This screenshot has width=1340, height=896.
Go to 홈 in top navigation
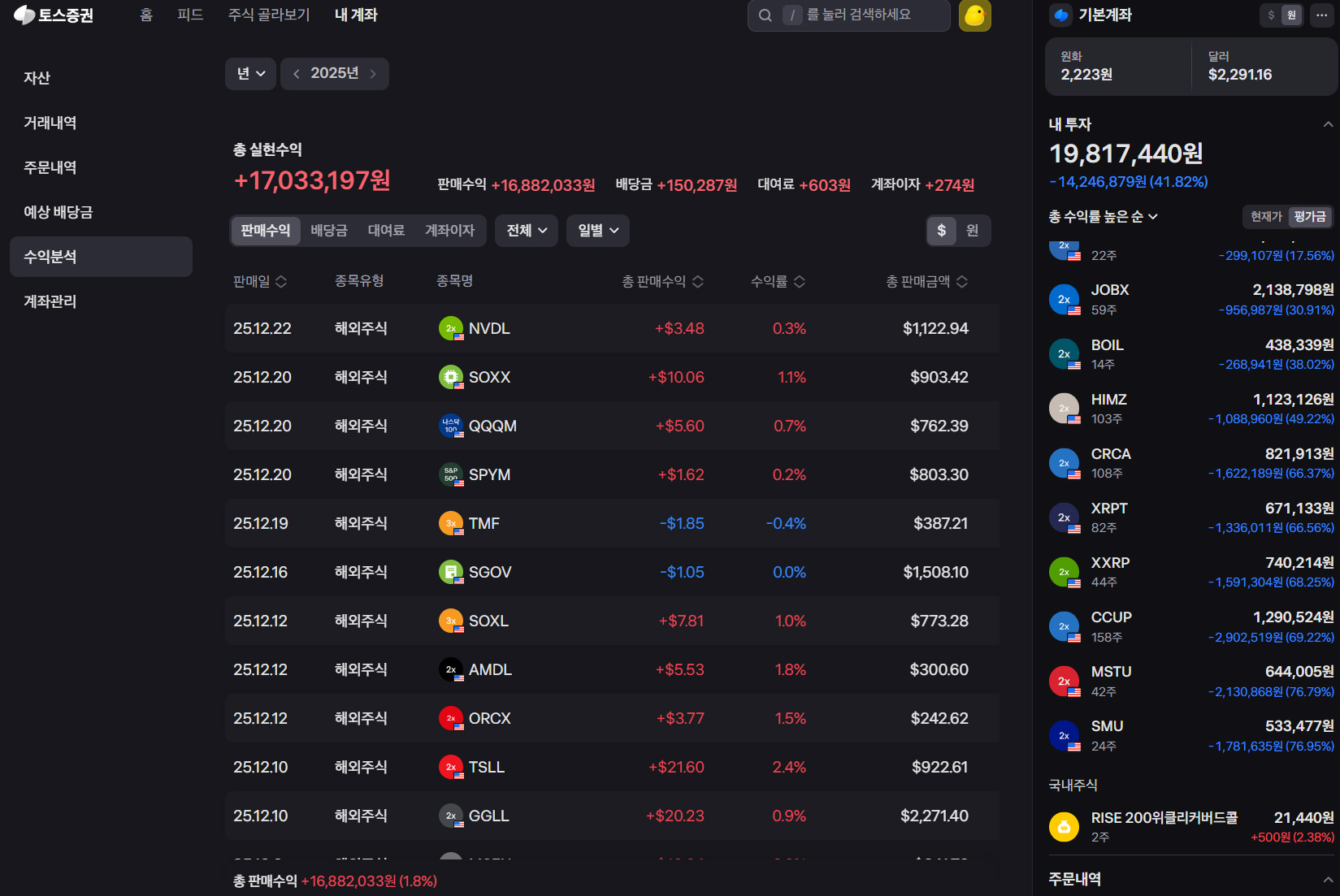(146, 15)
